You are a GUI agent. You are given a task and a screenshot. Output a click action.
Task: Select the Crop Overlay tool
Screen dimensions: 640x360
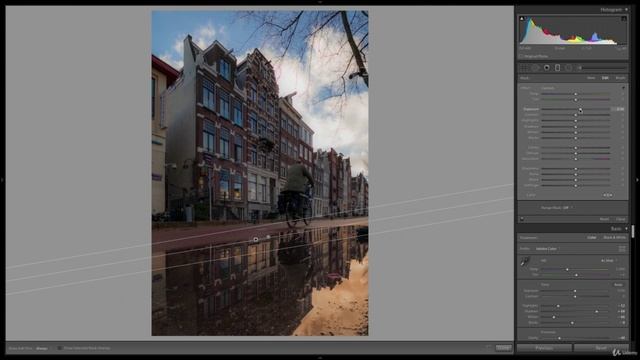pos(524,68)
